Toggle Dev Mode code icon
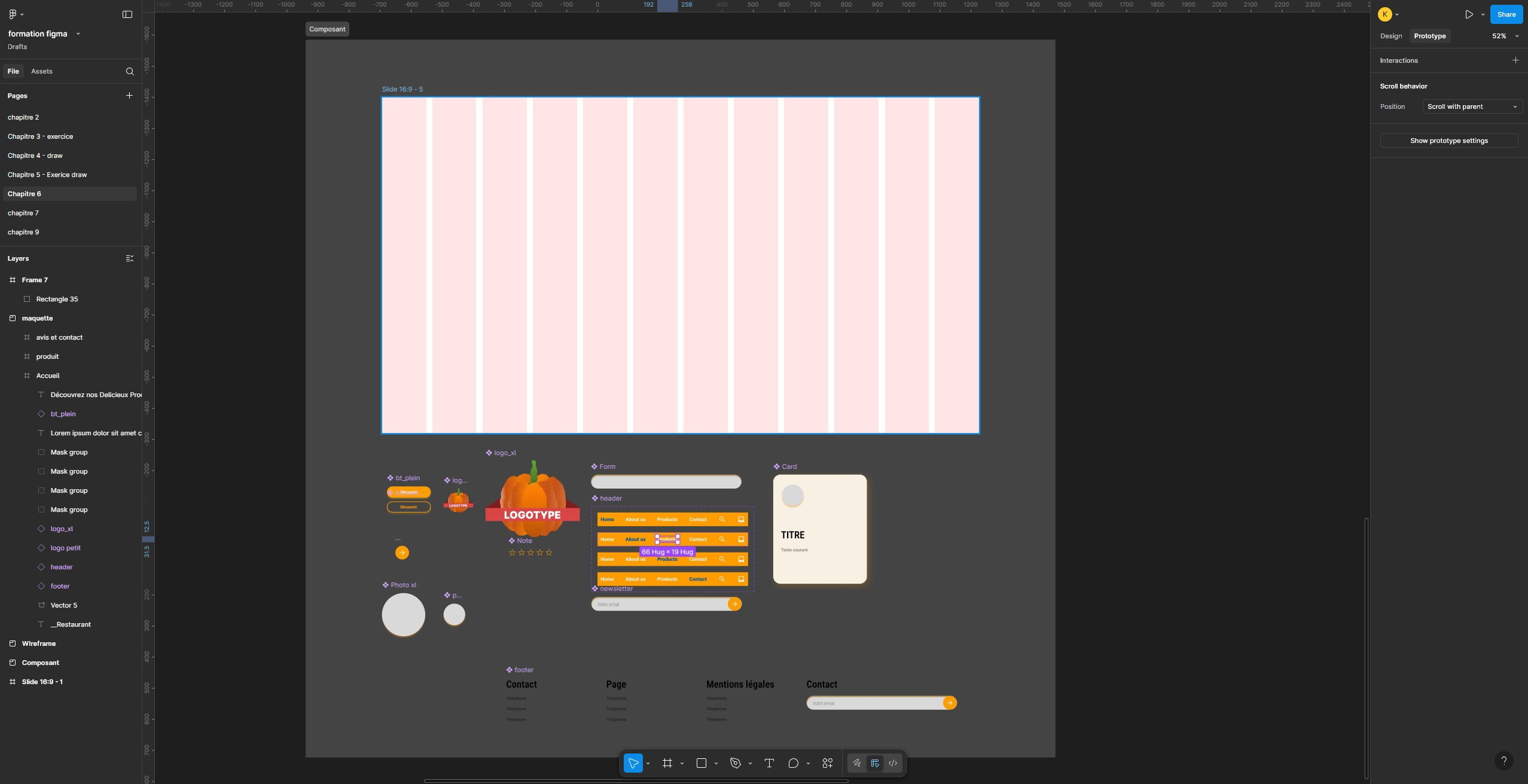This screenshot has width=1528, height=784. pyautogui.click(x=893, y=763)
